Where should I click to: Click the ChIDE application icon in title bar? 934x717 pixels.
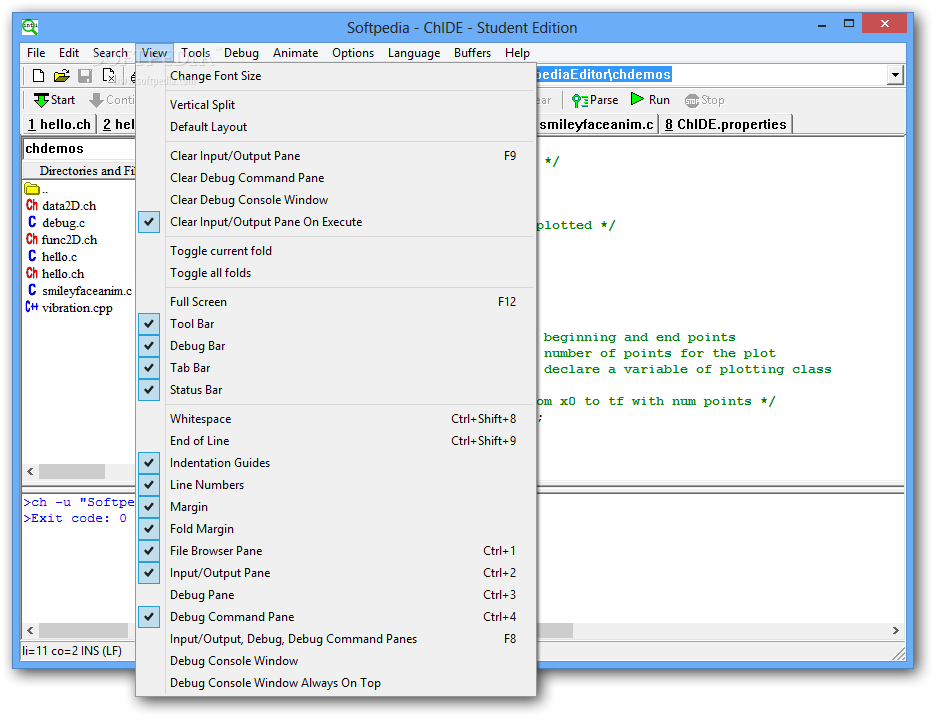coord(30,26)
